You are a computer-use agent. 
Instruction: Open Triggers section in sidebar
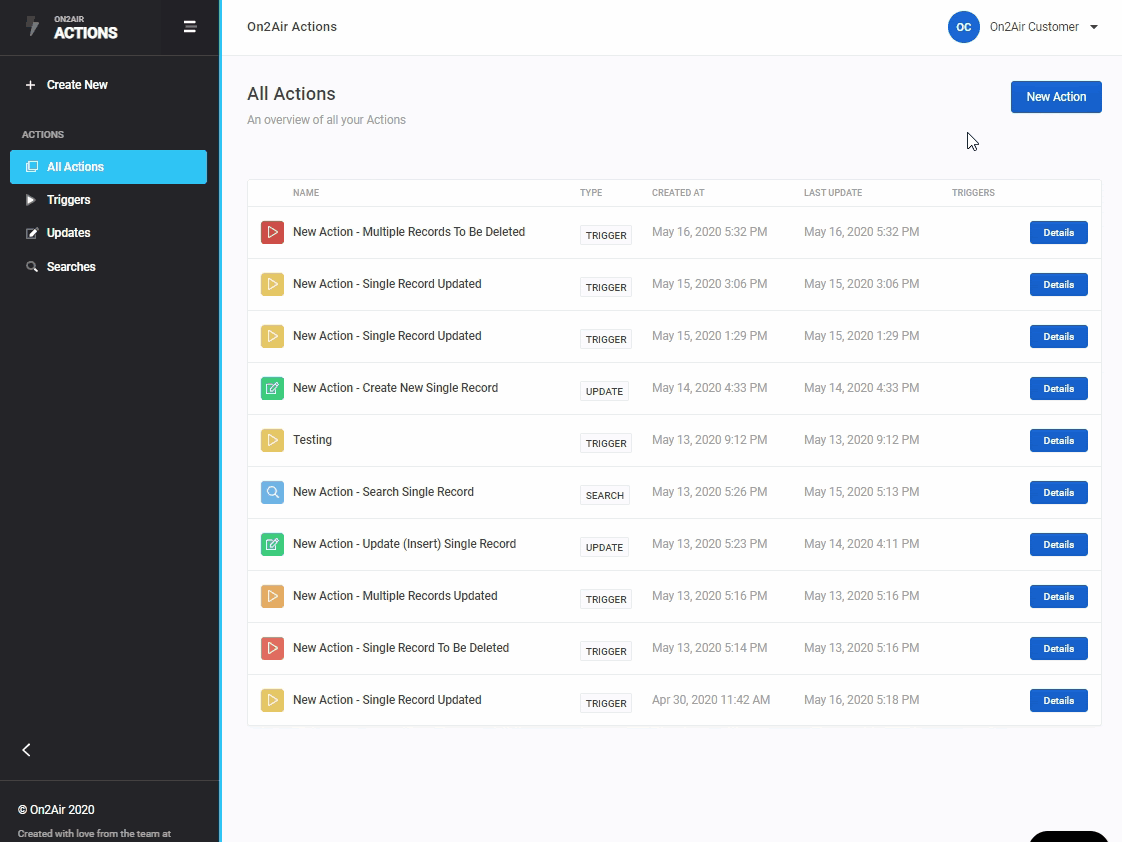coord(68,200)
